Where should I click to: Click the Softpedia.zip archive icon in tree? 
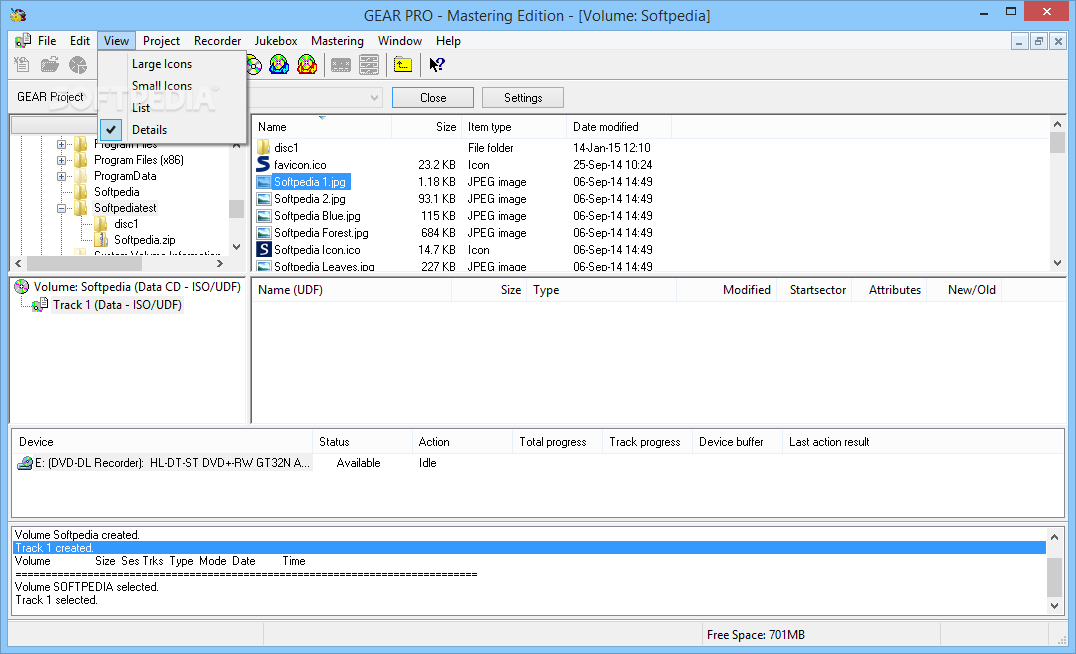[102, 240]
